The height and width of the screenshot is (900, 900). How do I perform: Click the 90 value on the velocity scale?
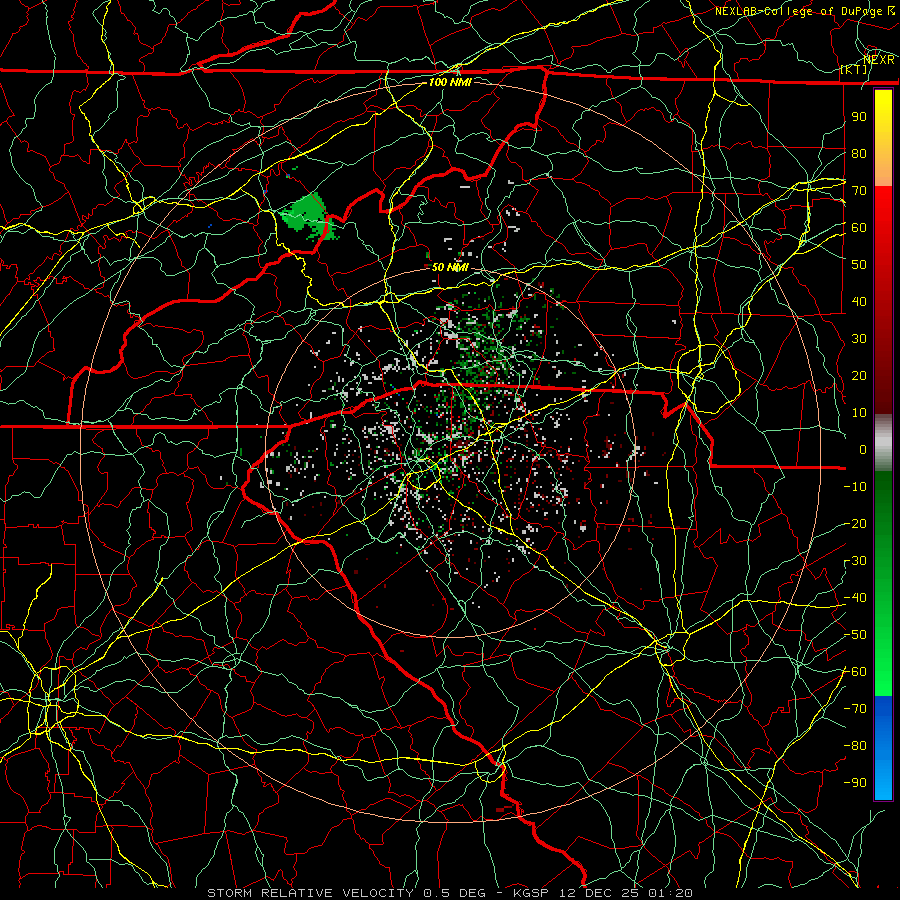tap(859, 116)
